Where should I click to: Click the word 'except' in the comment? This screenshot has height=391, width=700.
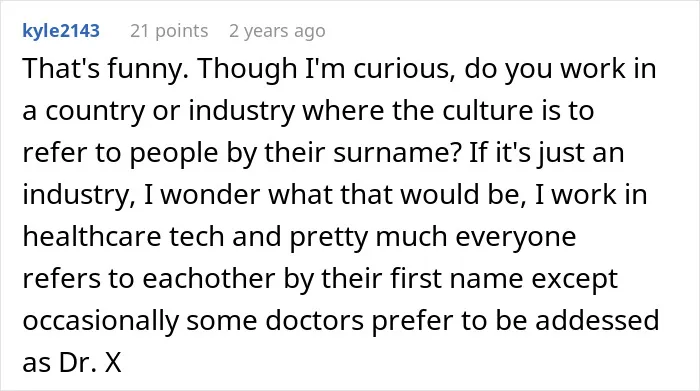coord(575,281)
